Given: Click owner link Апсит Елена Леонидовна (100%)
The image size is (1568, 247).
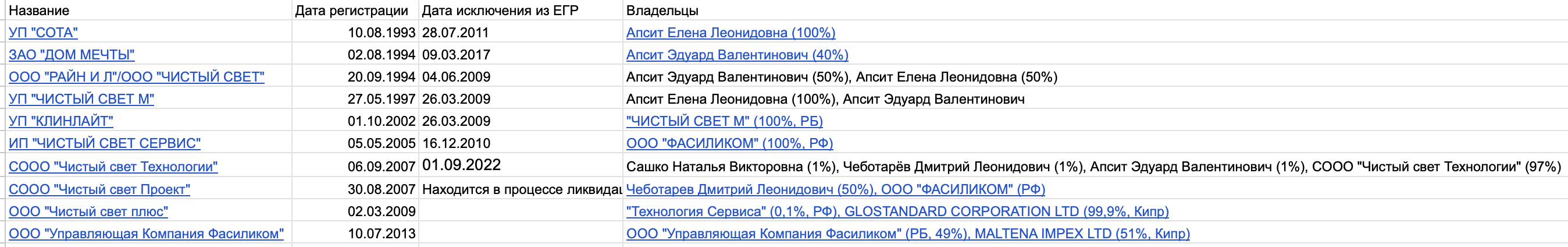Looking at the screenshot, I should pyautogui.click(x=730, y=32).
